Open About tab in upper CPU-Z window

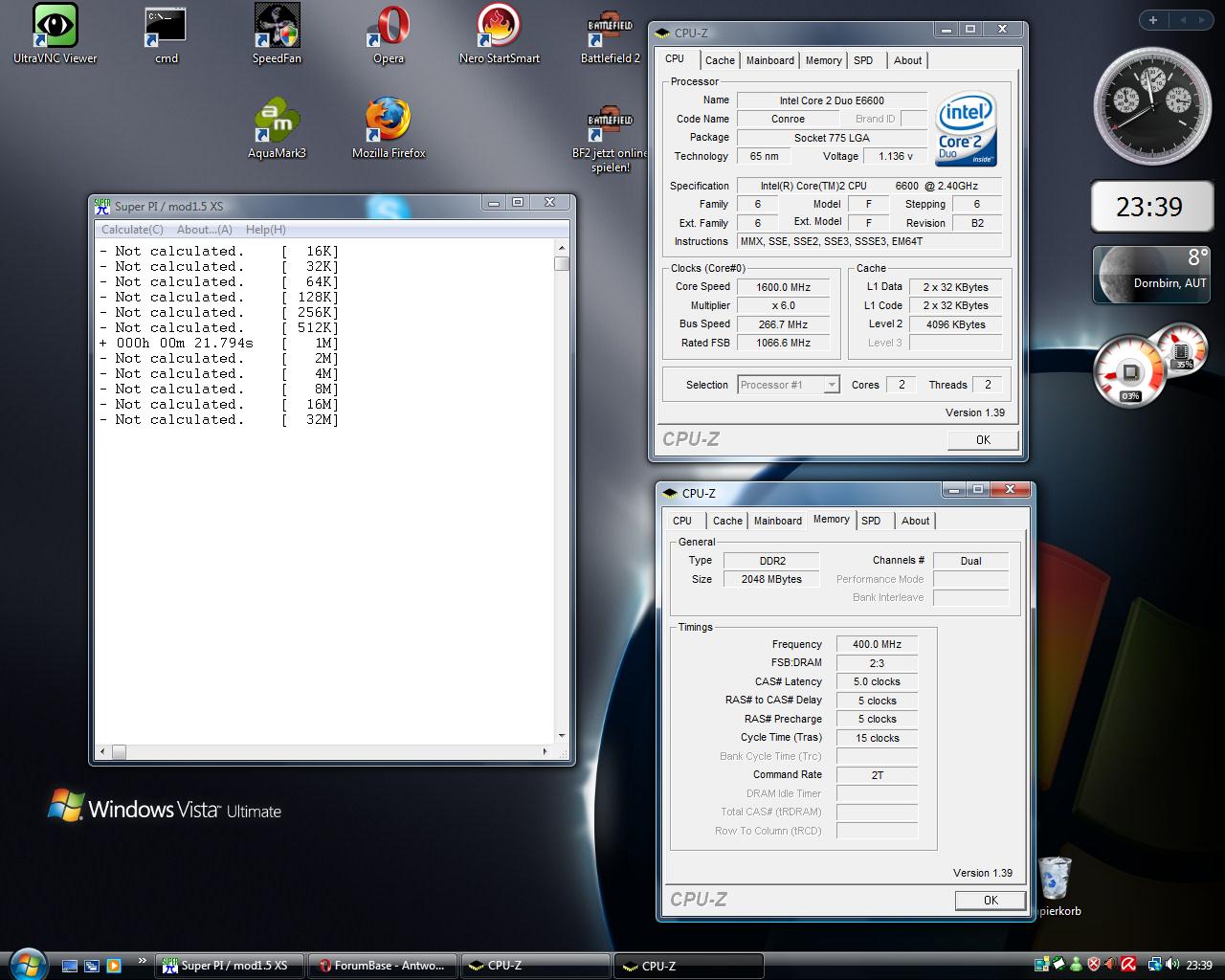pyautogui.click(x=907, y=60)
